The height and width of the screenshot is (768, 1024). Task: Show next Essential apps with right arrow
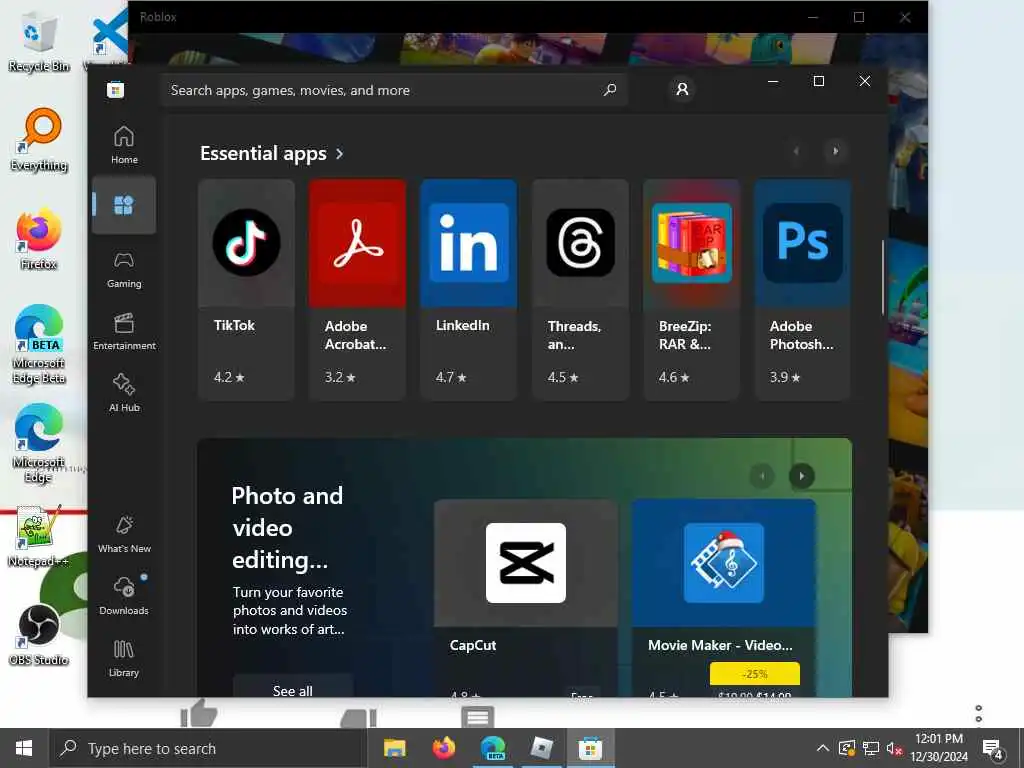point(835,151)
